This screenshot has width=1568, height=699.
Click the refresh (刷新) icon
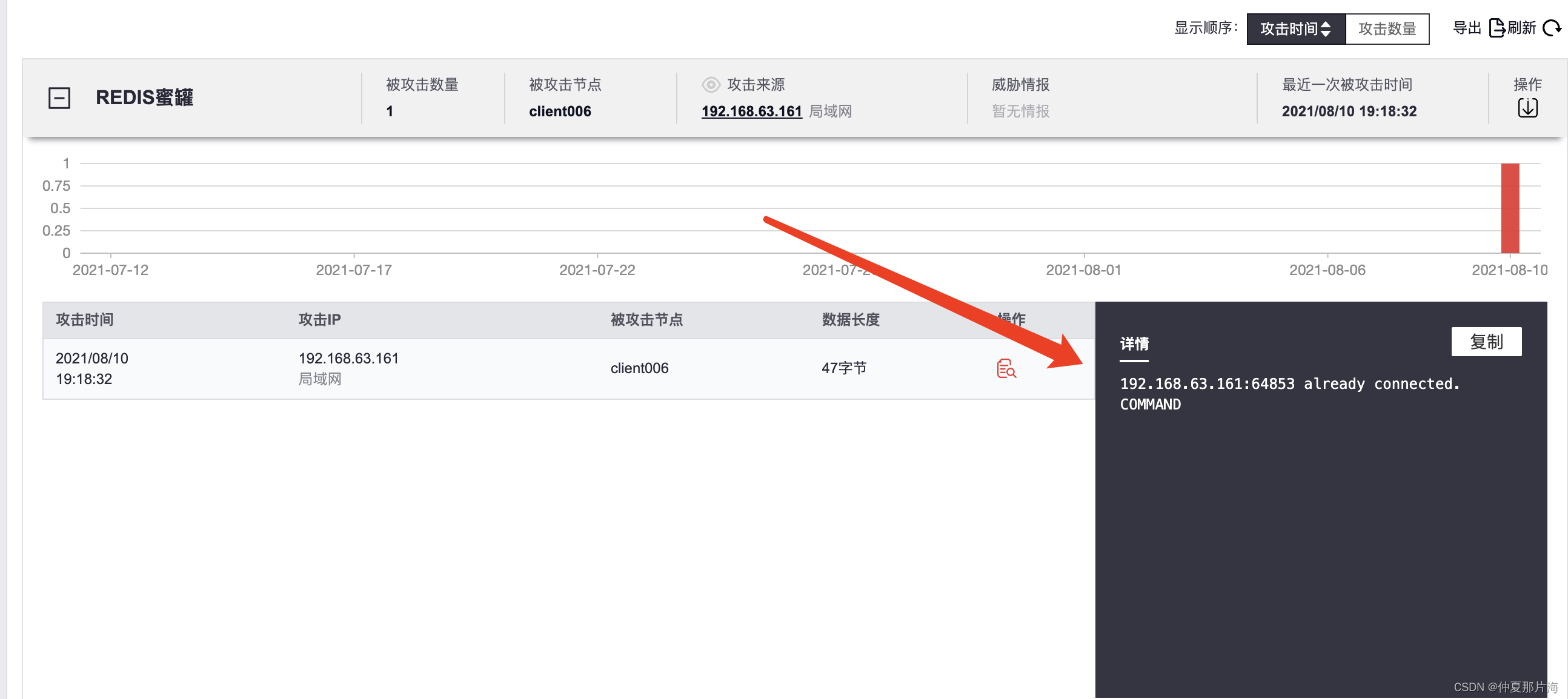pyautogui.click(x=1551, y=28)
